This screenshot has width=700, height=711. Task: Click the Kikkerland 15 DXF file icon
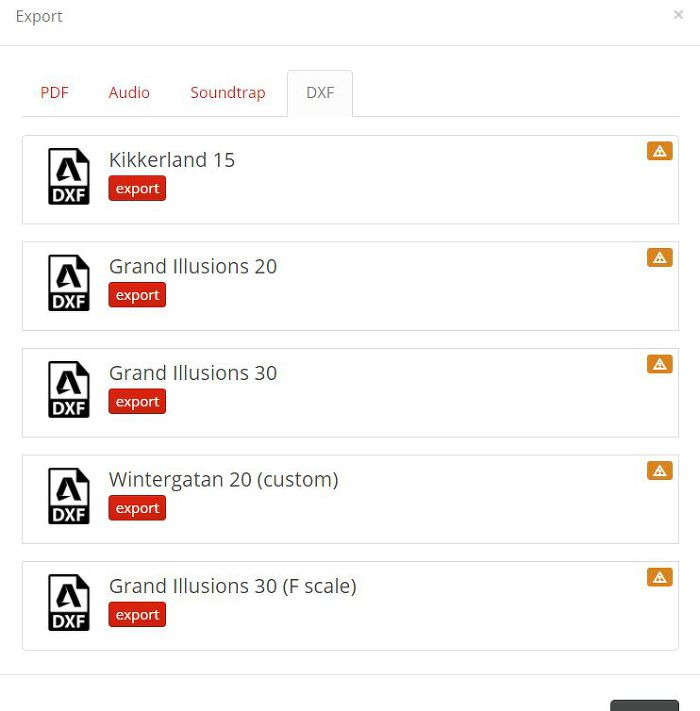pos(69,176)
